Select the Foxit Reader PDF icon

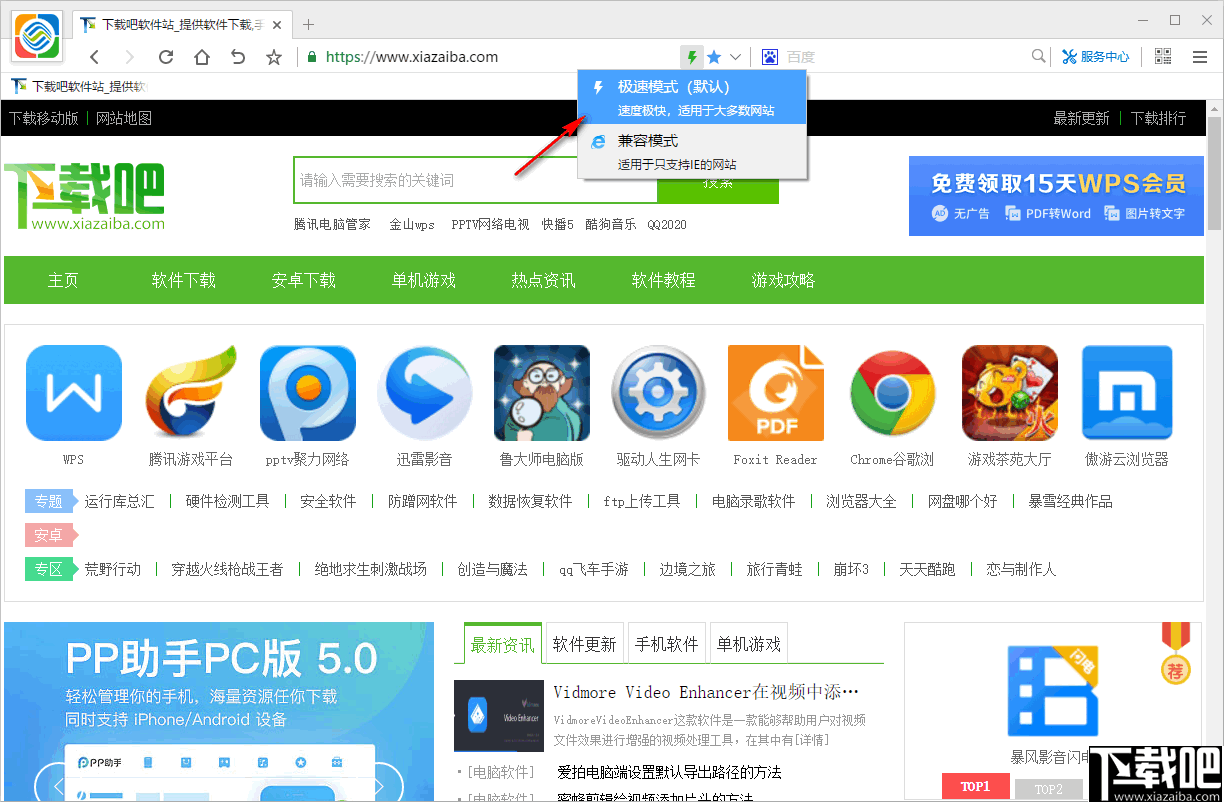tap(775, 393)
